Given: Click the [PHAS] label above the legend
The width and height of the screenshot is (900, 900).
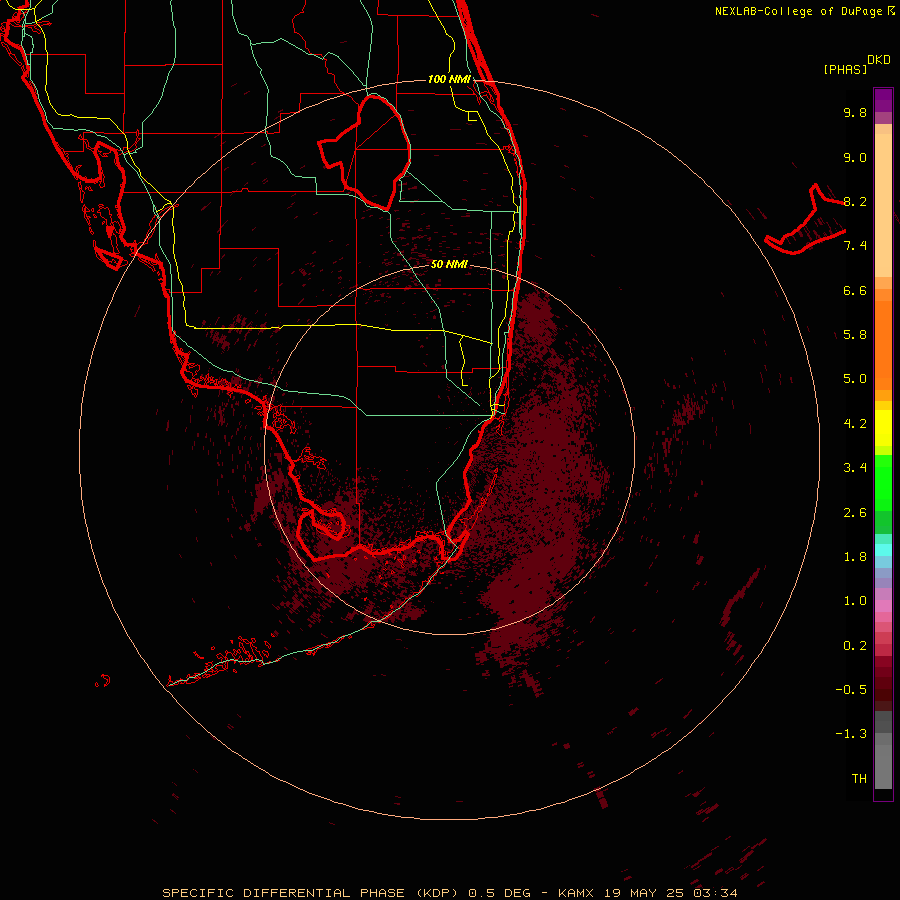Looking at the screenshot, I should tap(845, 70).
